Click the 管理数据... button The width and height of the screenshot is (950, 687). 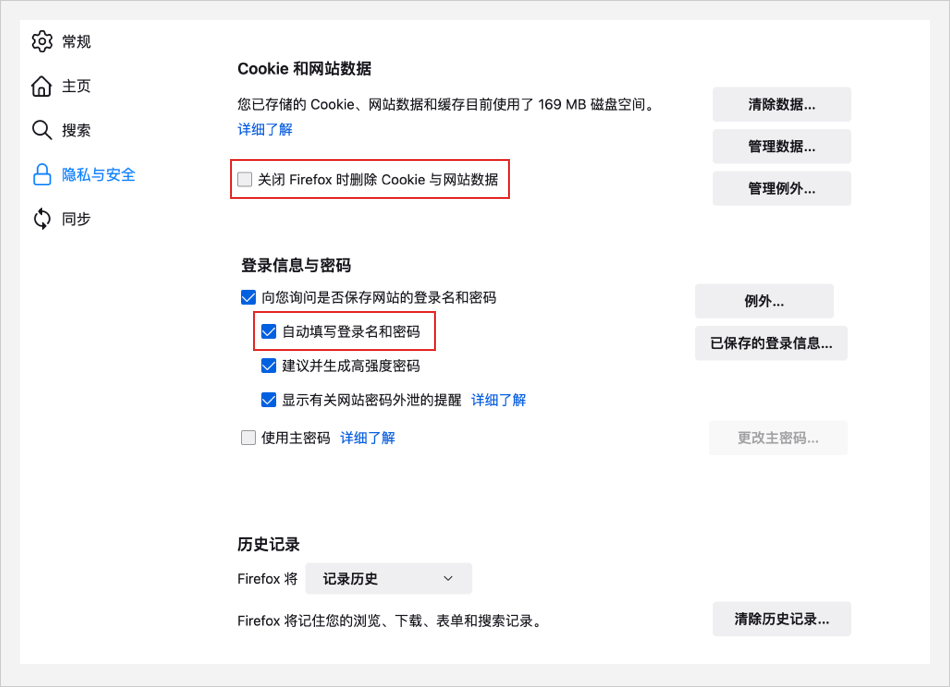click(x=781, y=146)
